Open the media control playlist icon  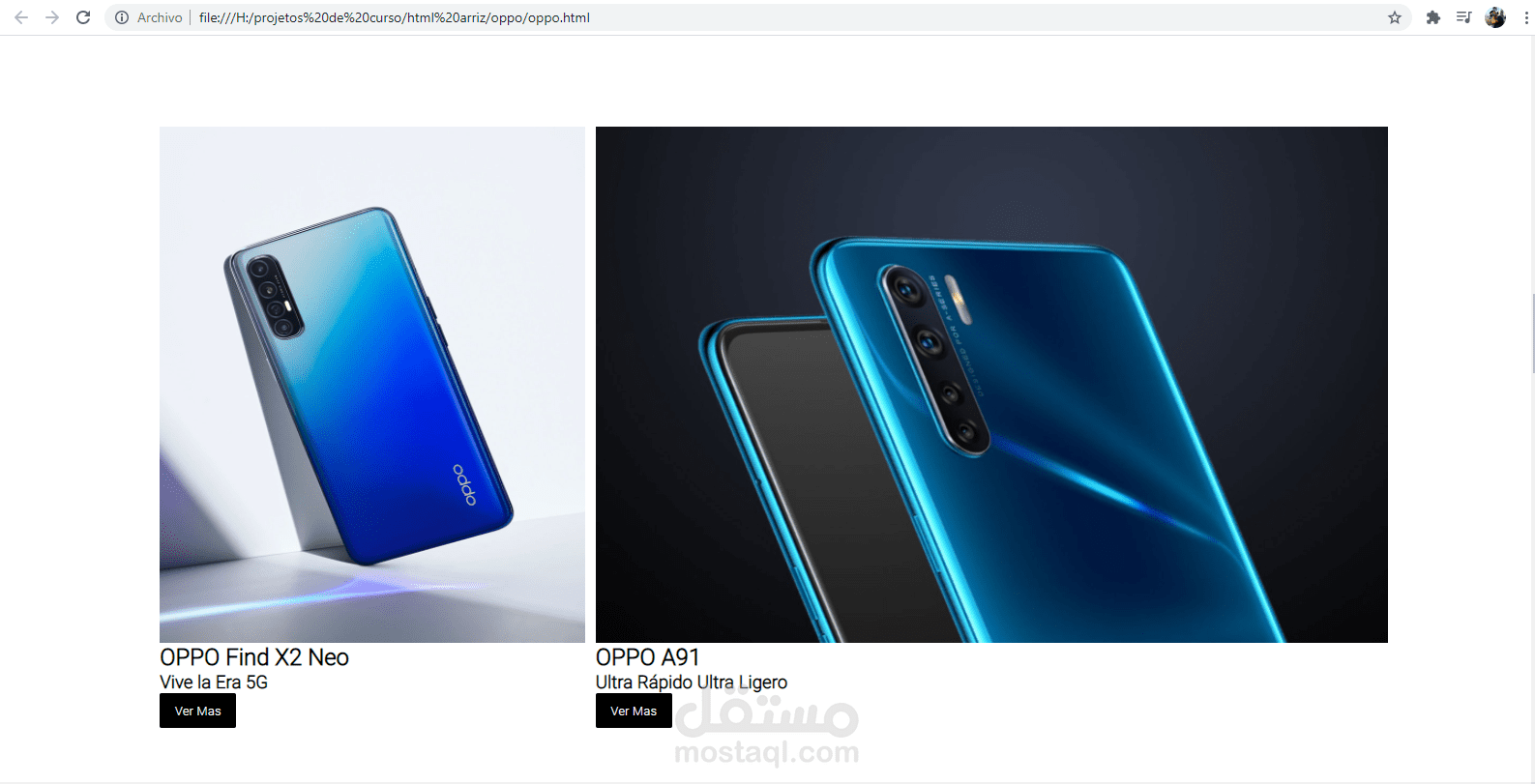click(1463, 17)
